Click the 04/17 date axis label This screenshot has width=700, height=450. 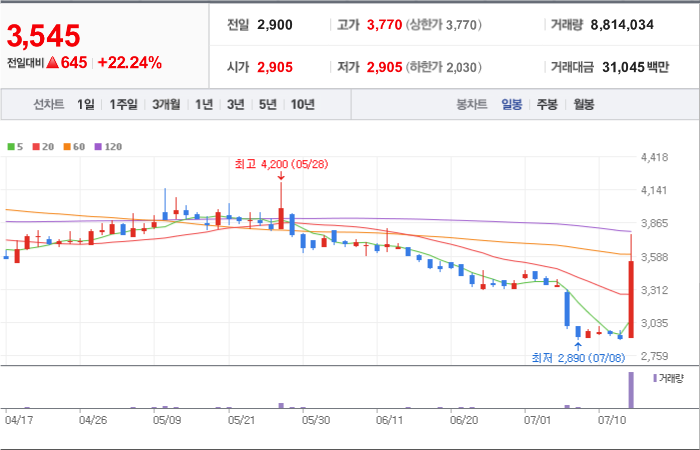tap(19, 420)
